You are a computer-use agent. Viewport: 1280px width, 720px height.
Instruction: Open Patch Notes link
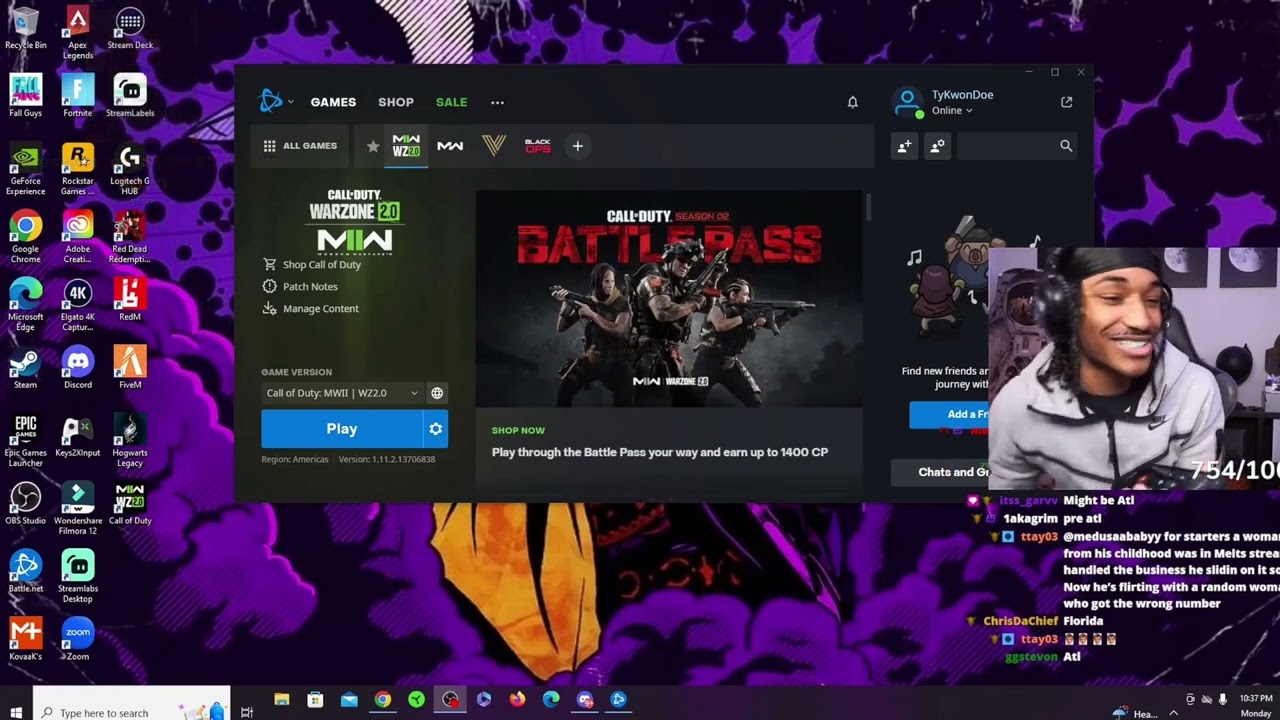click(x=300, y=286)
